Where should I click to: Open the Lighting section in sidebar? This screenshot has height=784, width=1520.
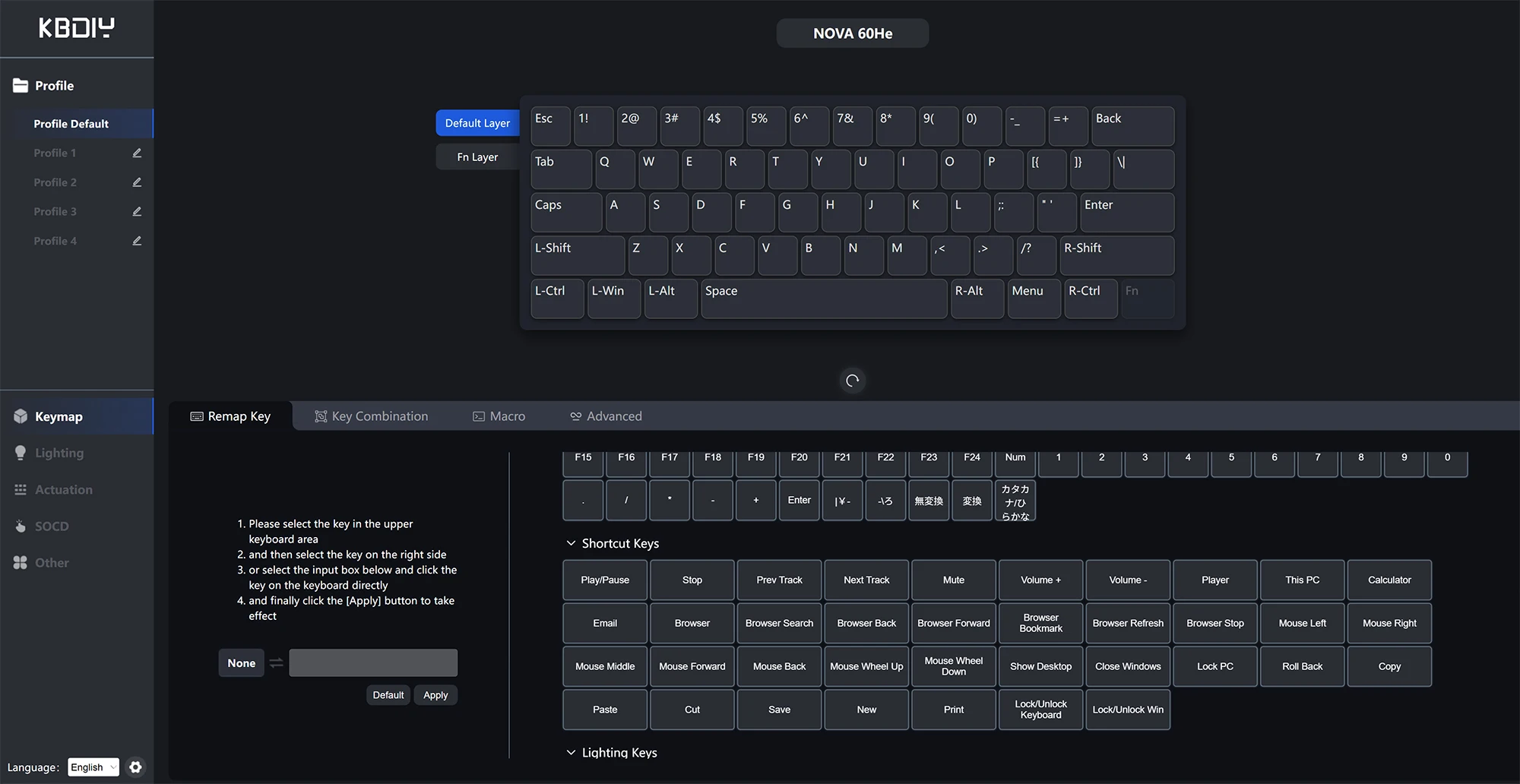point(77,453)
